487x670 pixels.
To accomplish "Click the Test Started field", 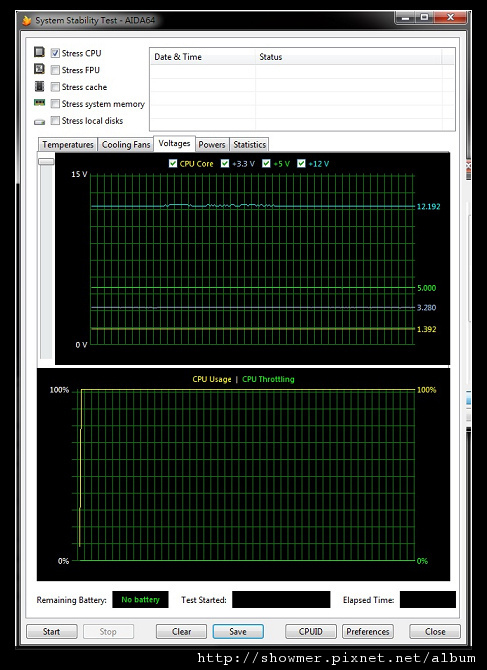I will 281,599.
